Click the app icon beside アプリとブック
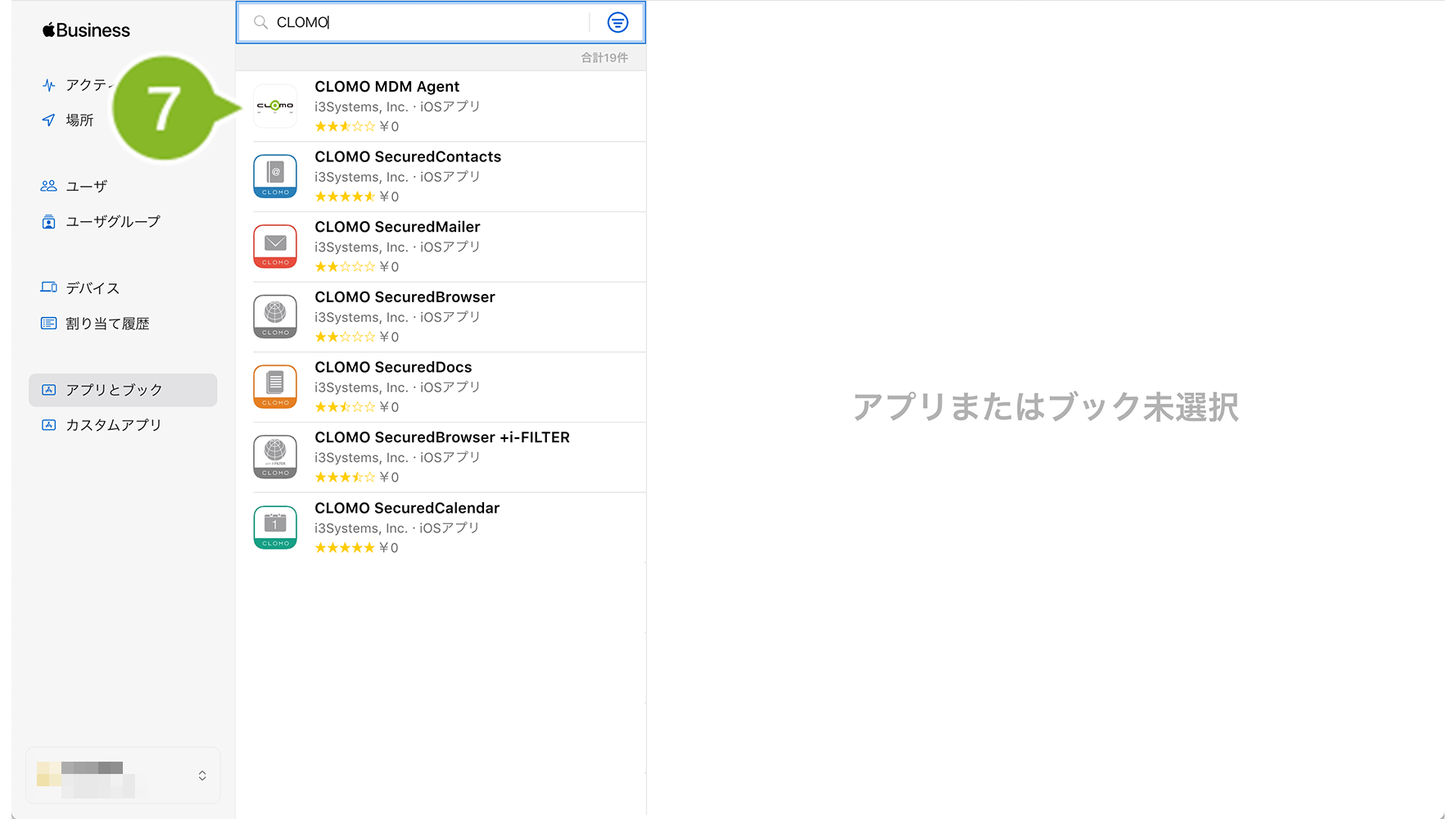This screenshot has height=819, width=1456. pos(49,390)
